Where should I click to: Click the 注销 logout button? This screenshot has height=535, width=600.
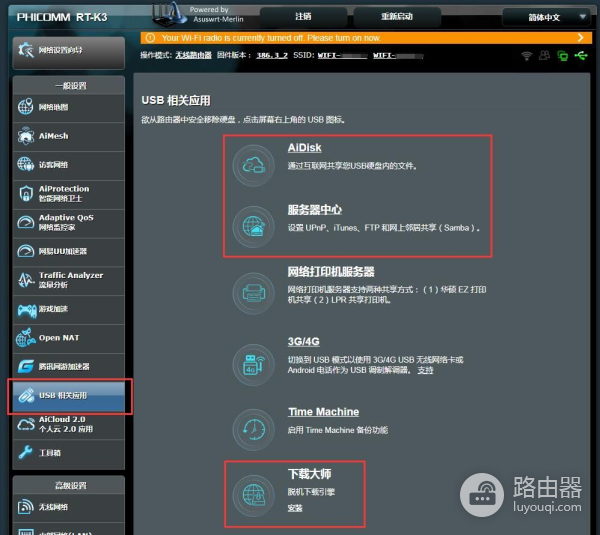click(303, 17)
